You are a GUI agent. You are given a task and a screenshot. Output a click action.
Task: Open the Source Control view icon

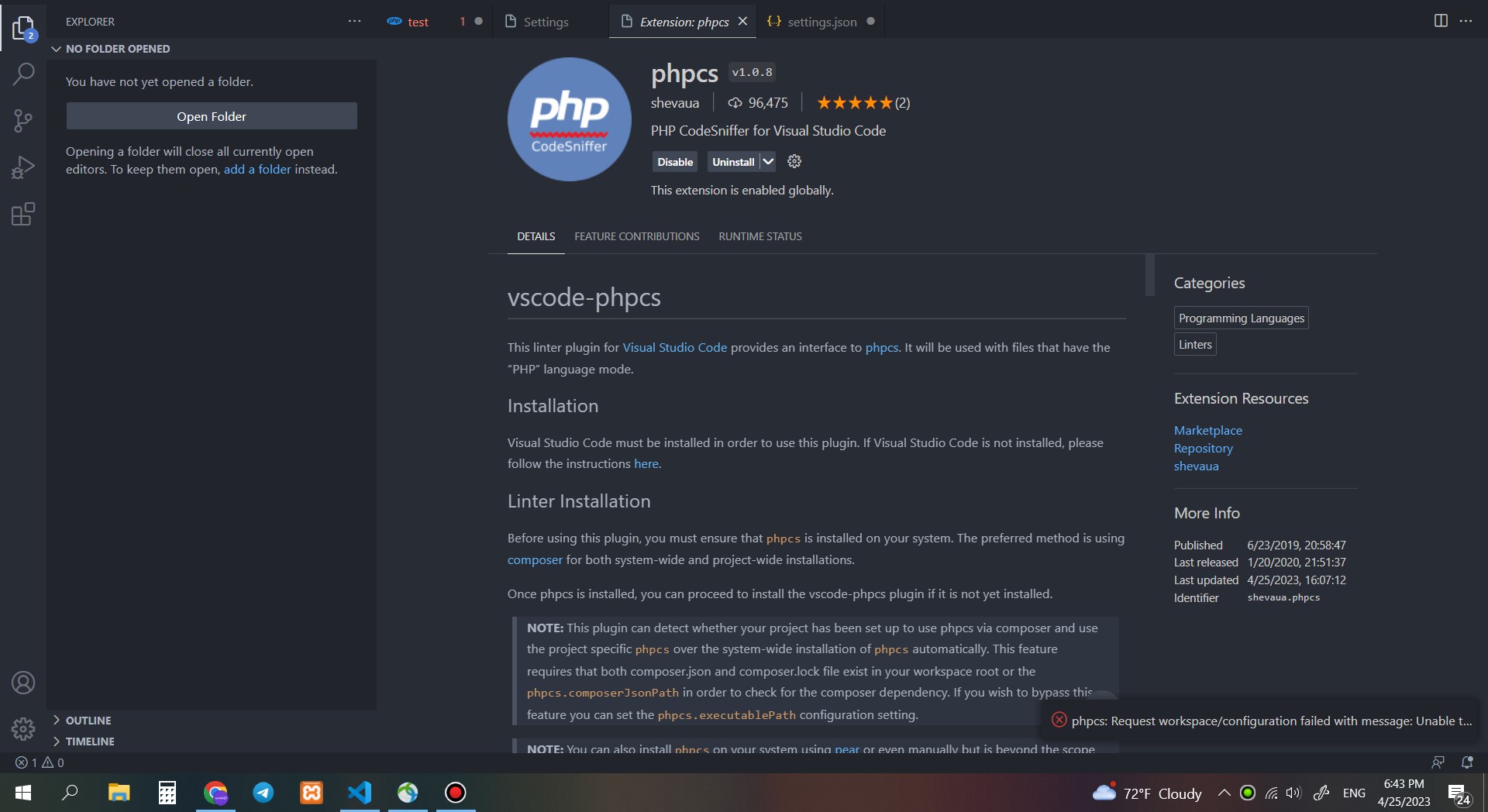click(23, 120)
